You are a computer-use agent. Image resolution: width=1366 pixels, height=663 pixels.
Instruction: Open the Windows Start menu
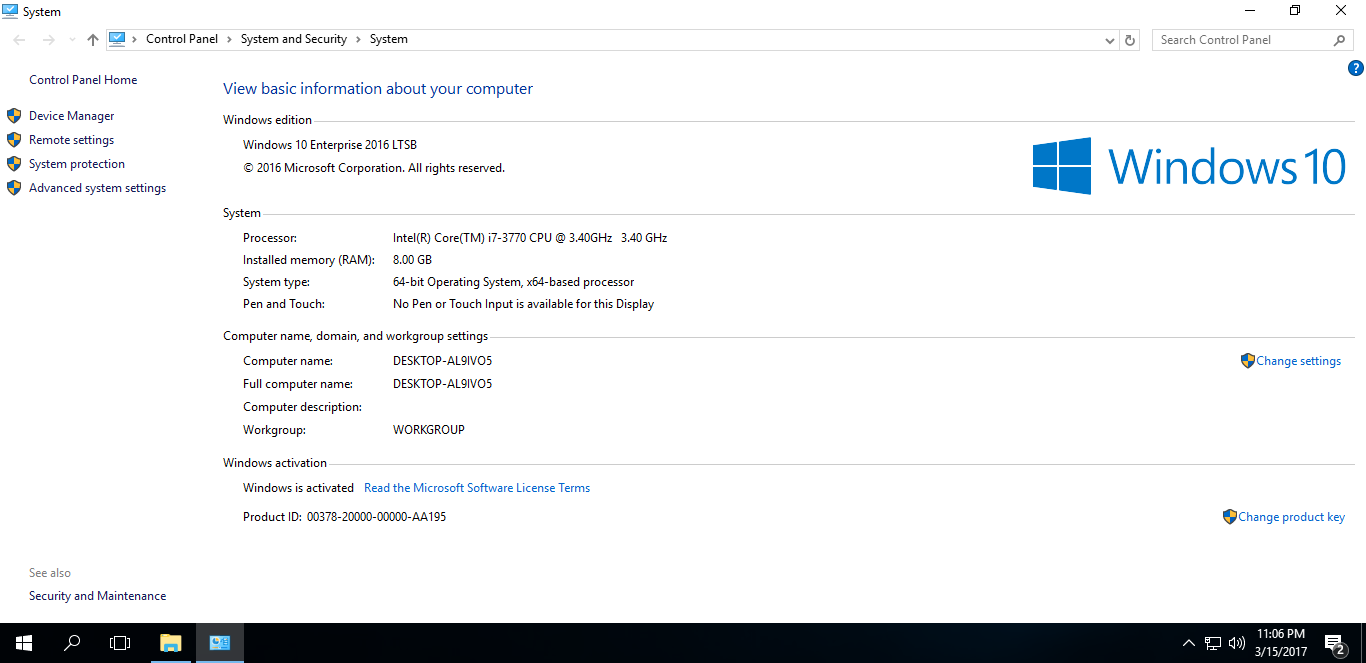(x=24, y=643)
